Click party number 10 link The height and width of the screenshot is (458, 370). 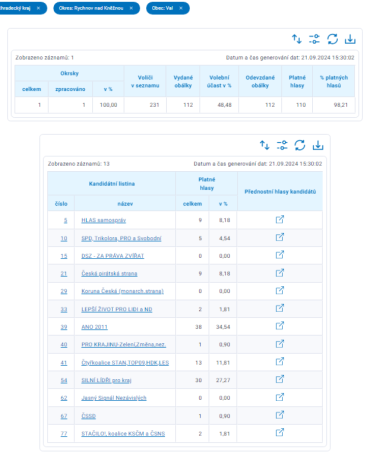point(64,238)
